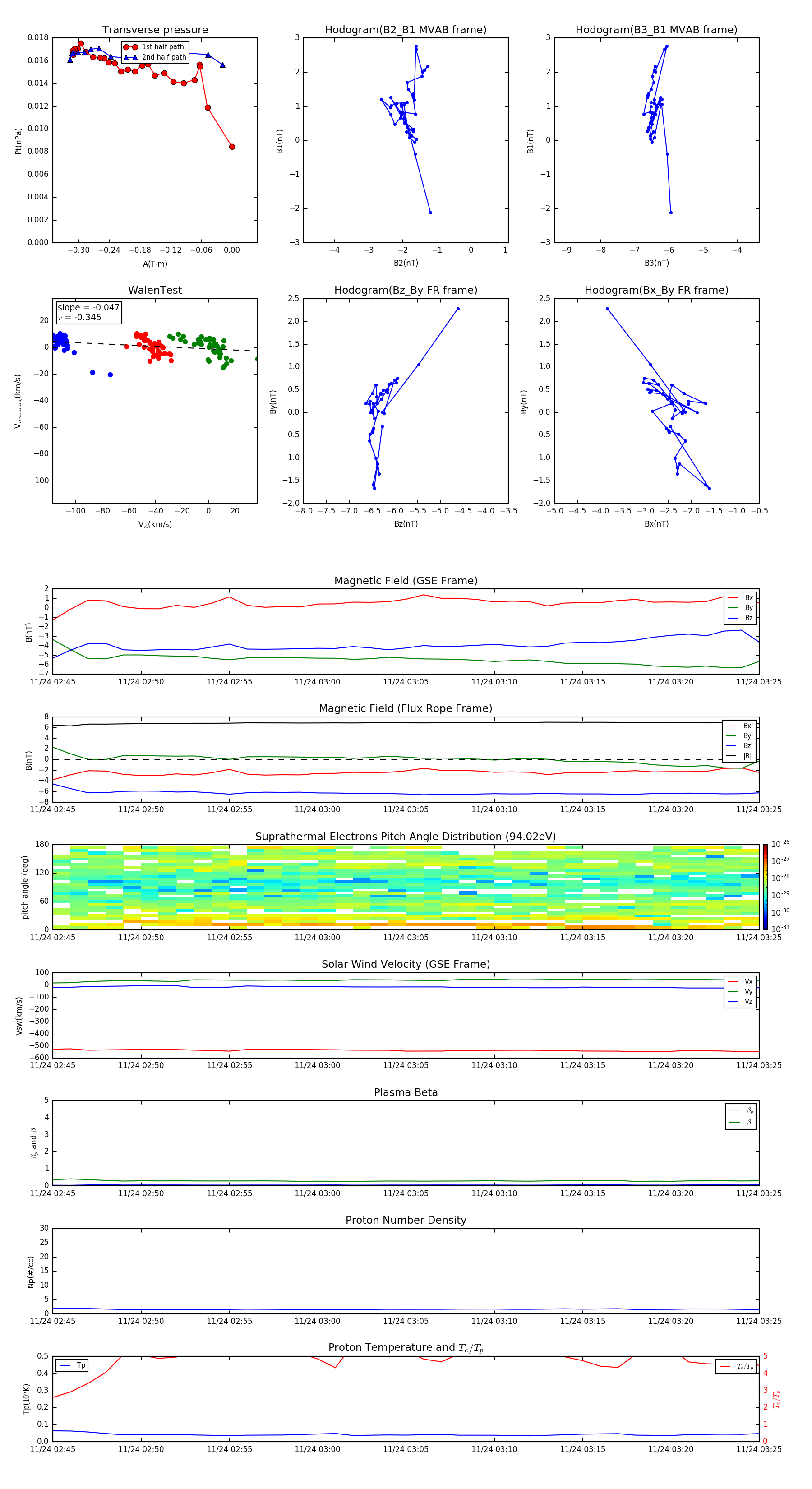The width and height of the screenshot is (812, 1489).
Task: Click the "Magnetic Field (Flux Rope Frame)" title
Action: click(x=406, y=709)
